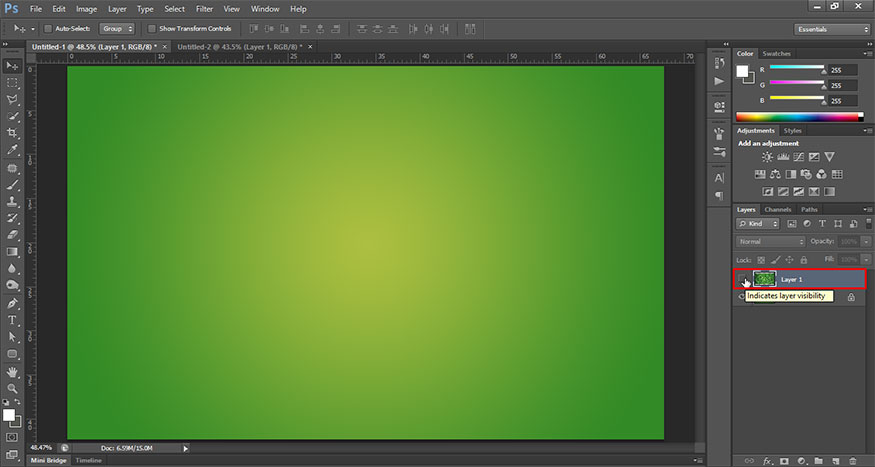Select the Dodge tool
Viewport: 875px width, 467px height.
12,285
